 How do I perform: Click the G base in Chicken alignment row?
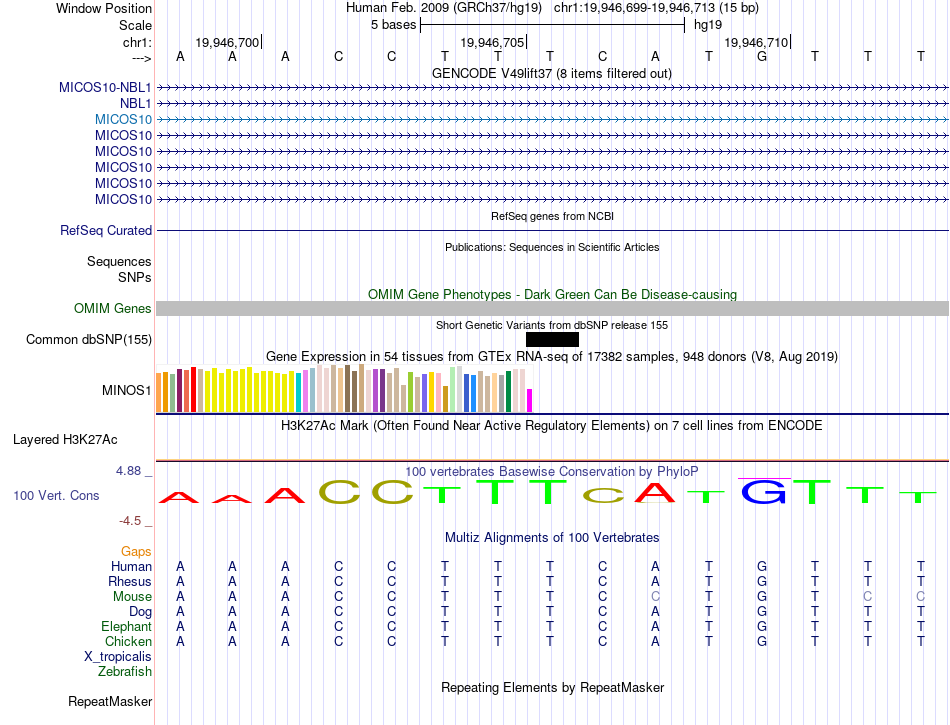pos(762,641)
